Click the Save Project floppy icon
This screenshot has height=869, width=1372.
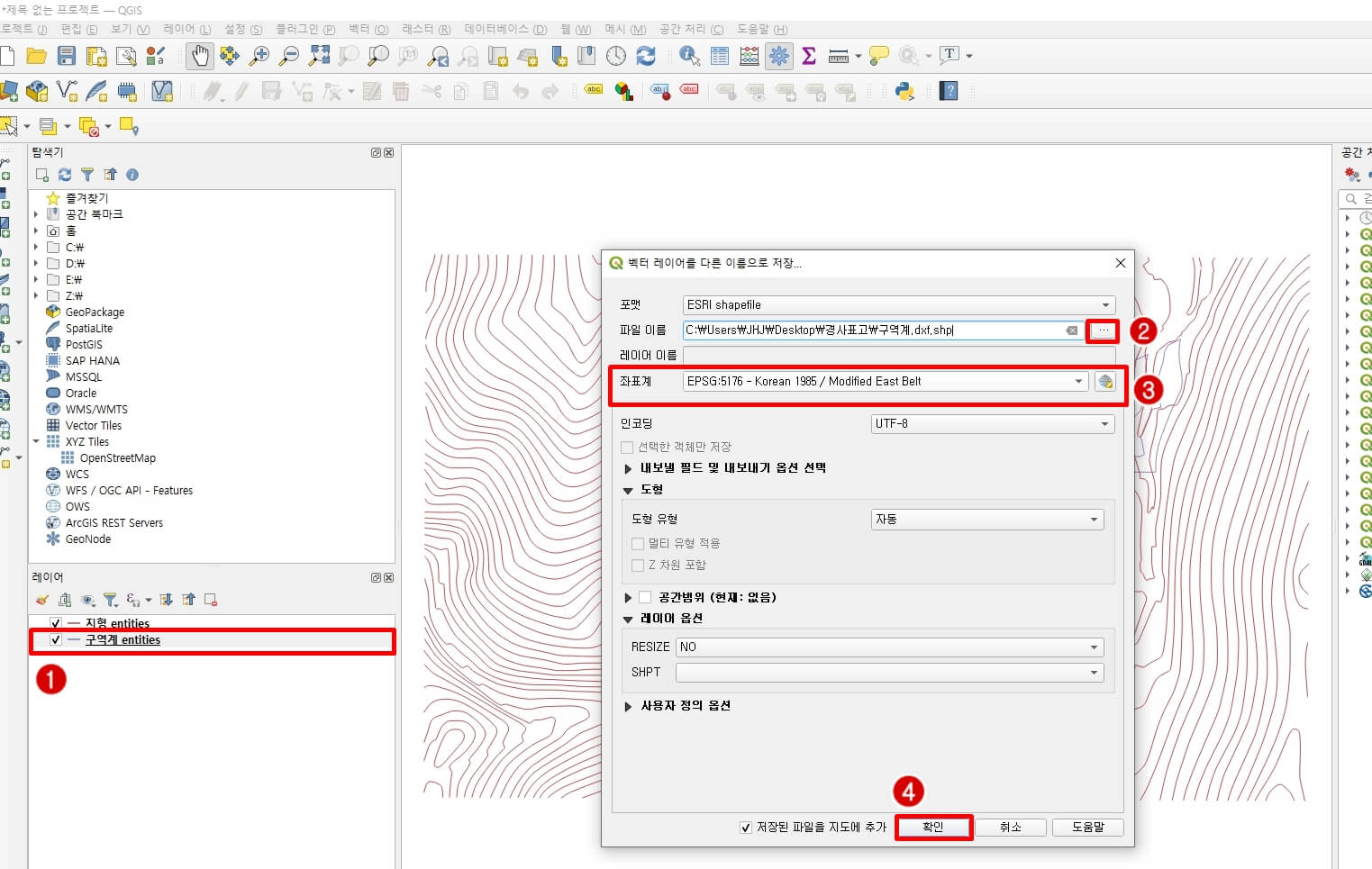click(67, 56)
